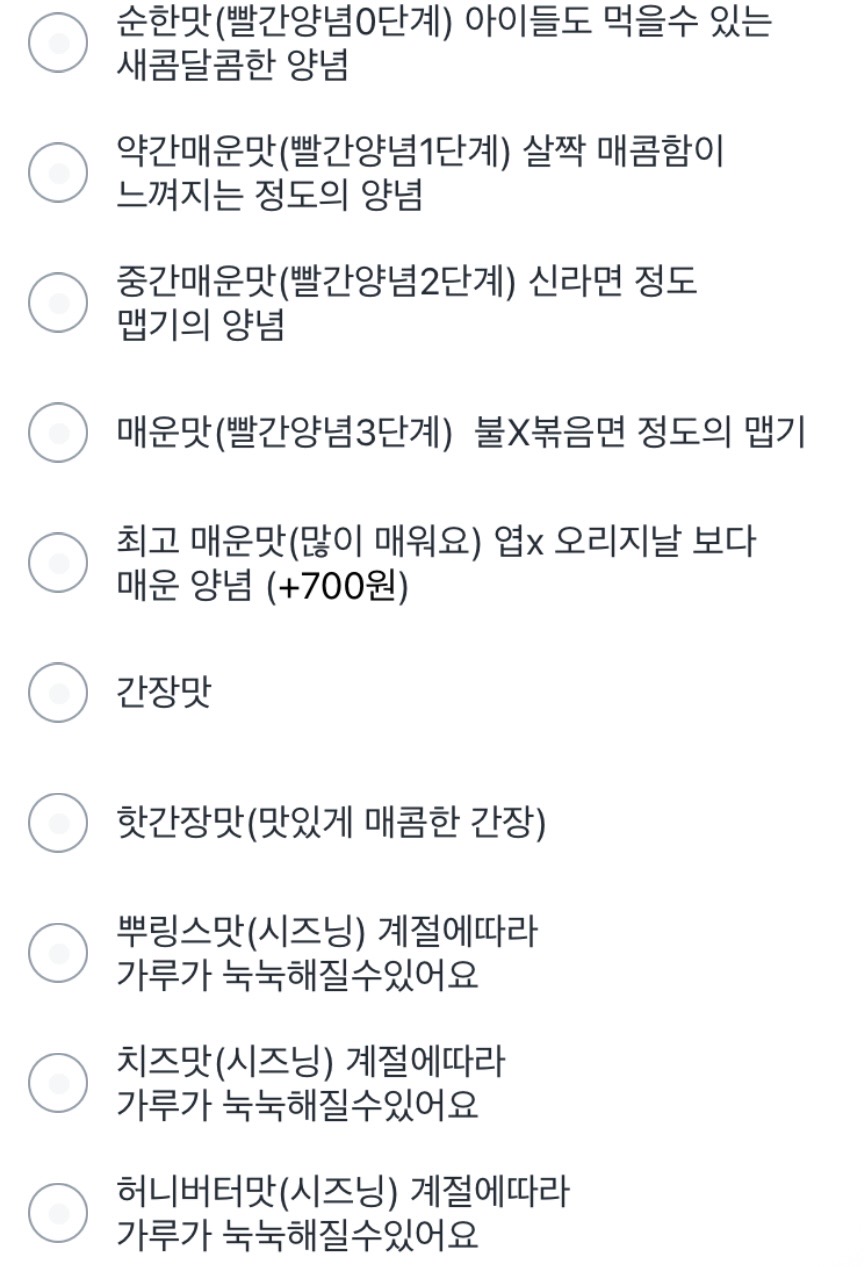Tap the 핫간장맛(맛있게 매콤한 간장) label

331,823
